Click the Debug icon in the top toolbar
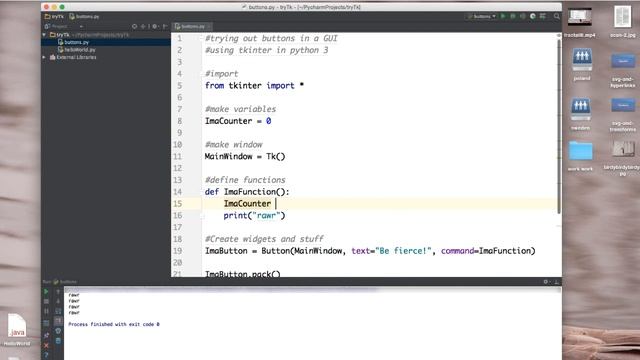Screen dimensions: 640x360 coord(513,16)
